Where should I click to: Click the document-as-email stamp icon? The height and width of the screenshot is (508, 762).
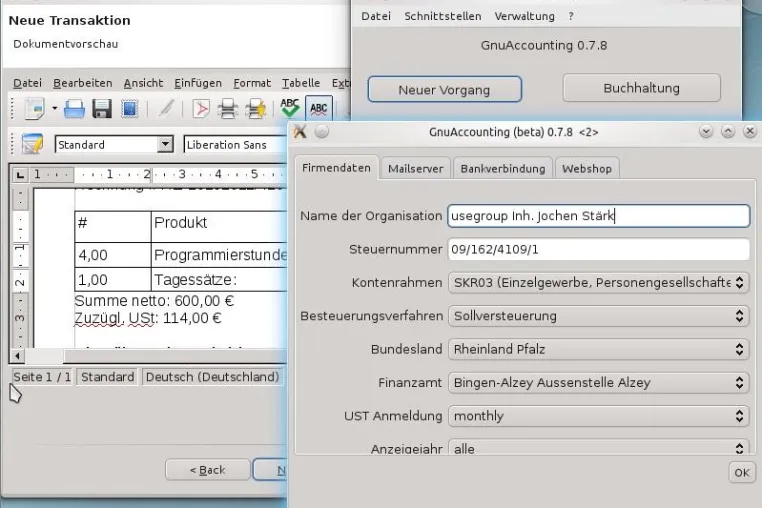(130, 109)
